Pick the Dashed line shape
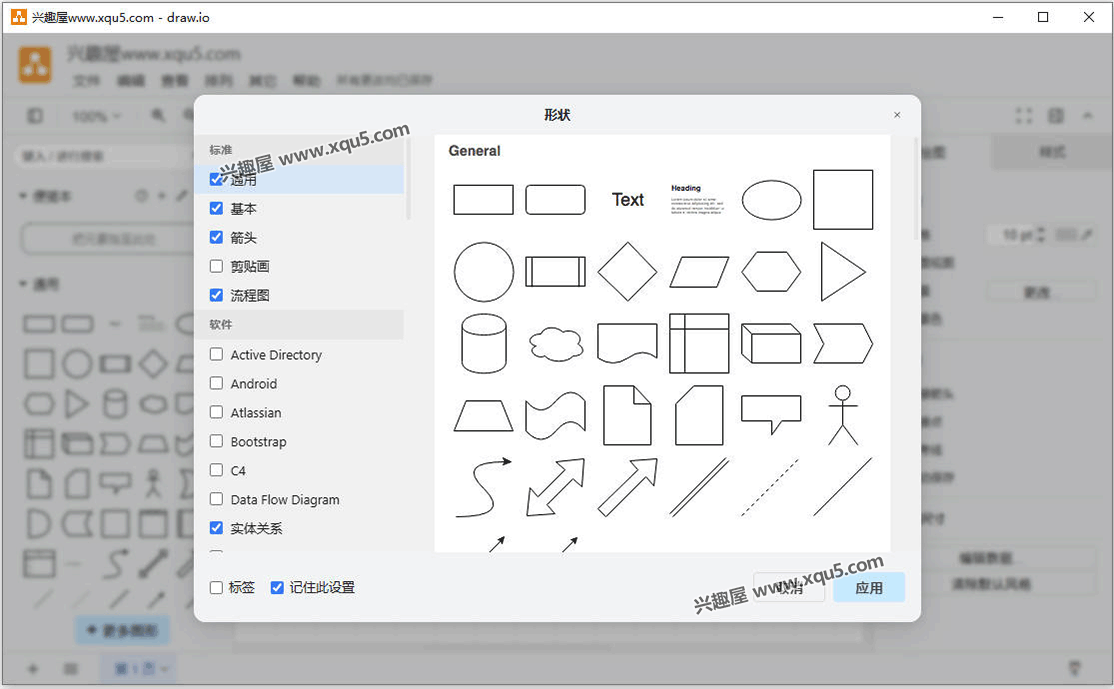This screenshot has width=1114, height=689. 772,488
